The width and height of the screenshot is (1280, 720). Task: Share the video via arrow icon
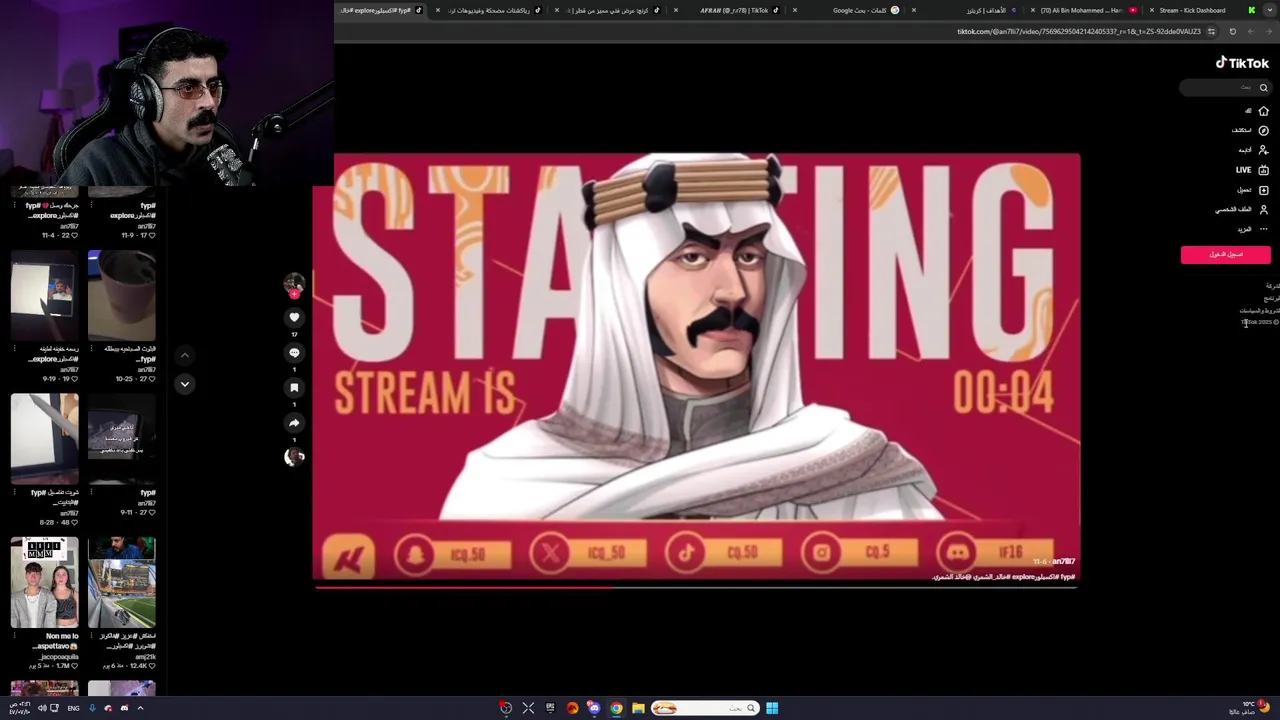pyautogui.click(x=294, y=422)
